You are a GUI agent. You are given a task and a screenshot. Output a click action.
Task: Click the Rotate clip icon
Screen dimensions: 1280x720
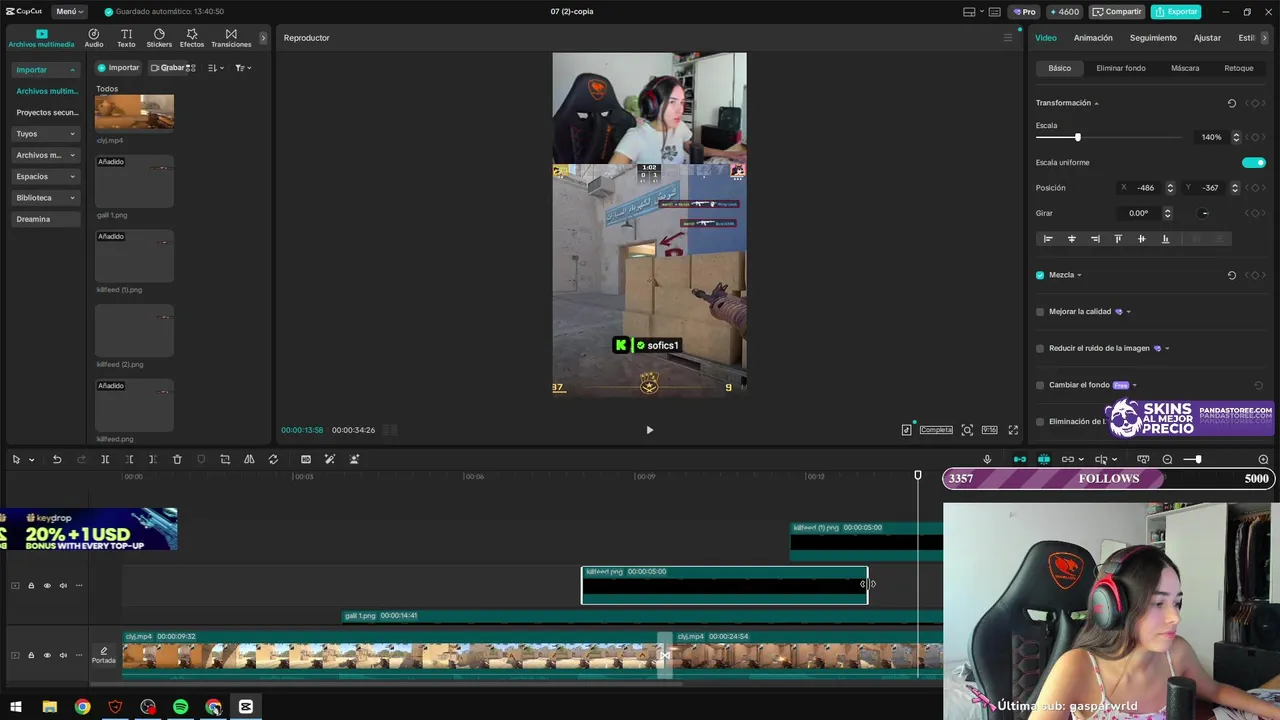pos(273,459)
